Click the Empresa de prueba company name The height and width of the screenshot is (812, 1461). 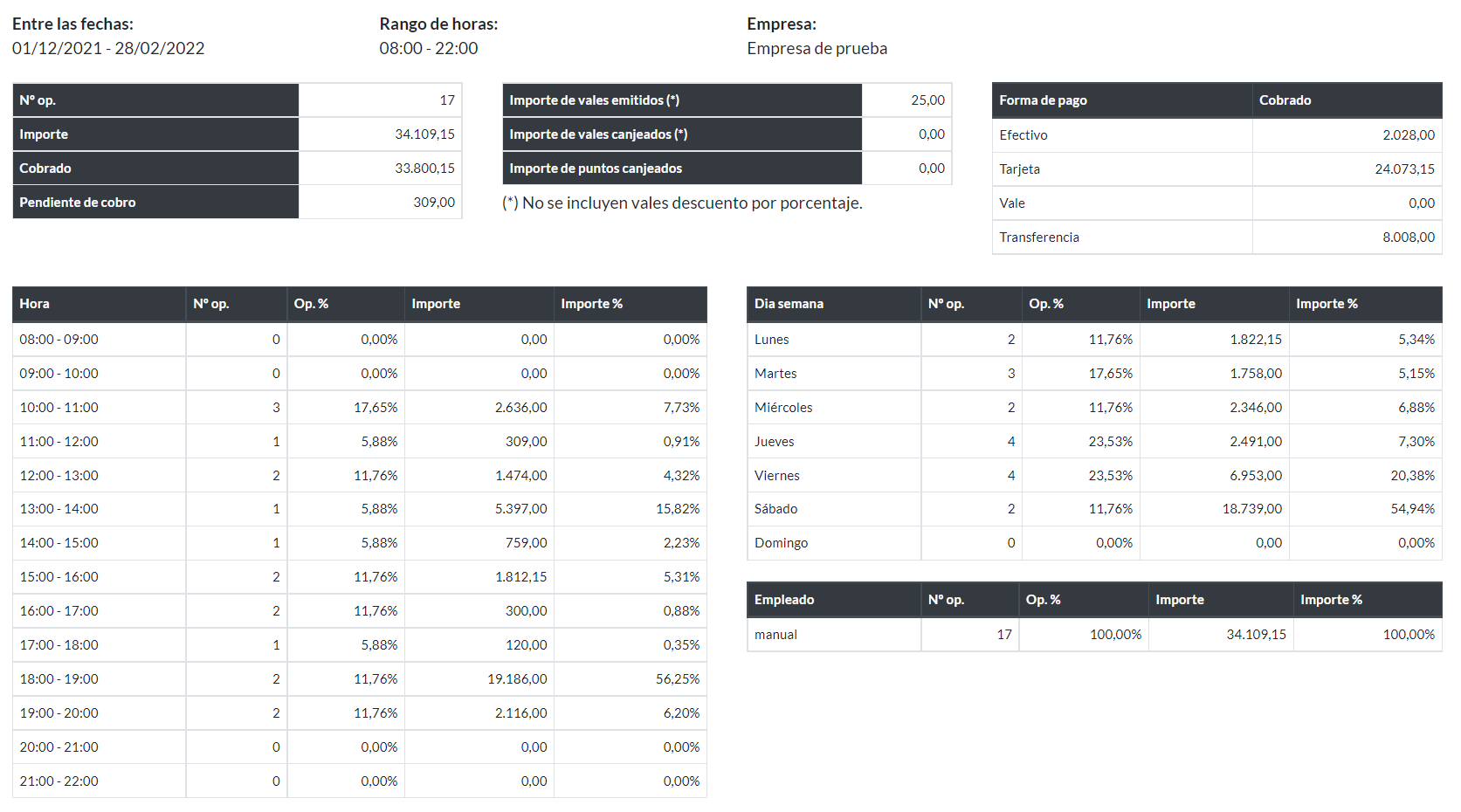(x=817, y=48)
